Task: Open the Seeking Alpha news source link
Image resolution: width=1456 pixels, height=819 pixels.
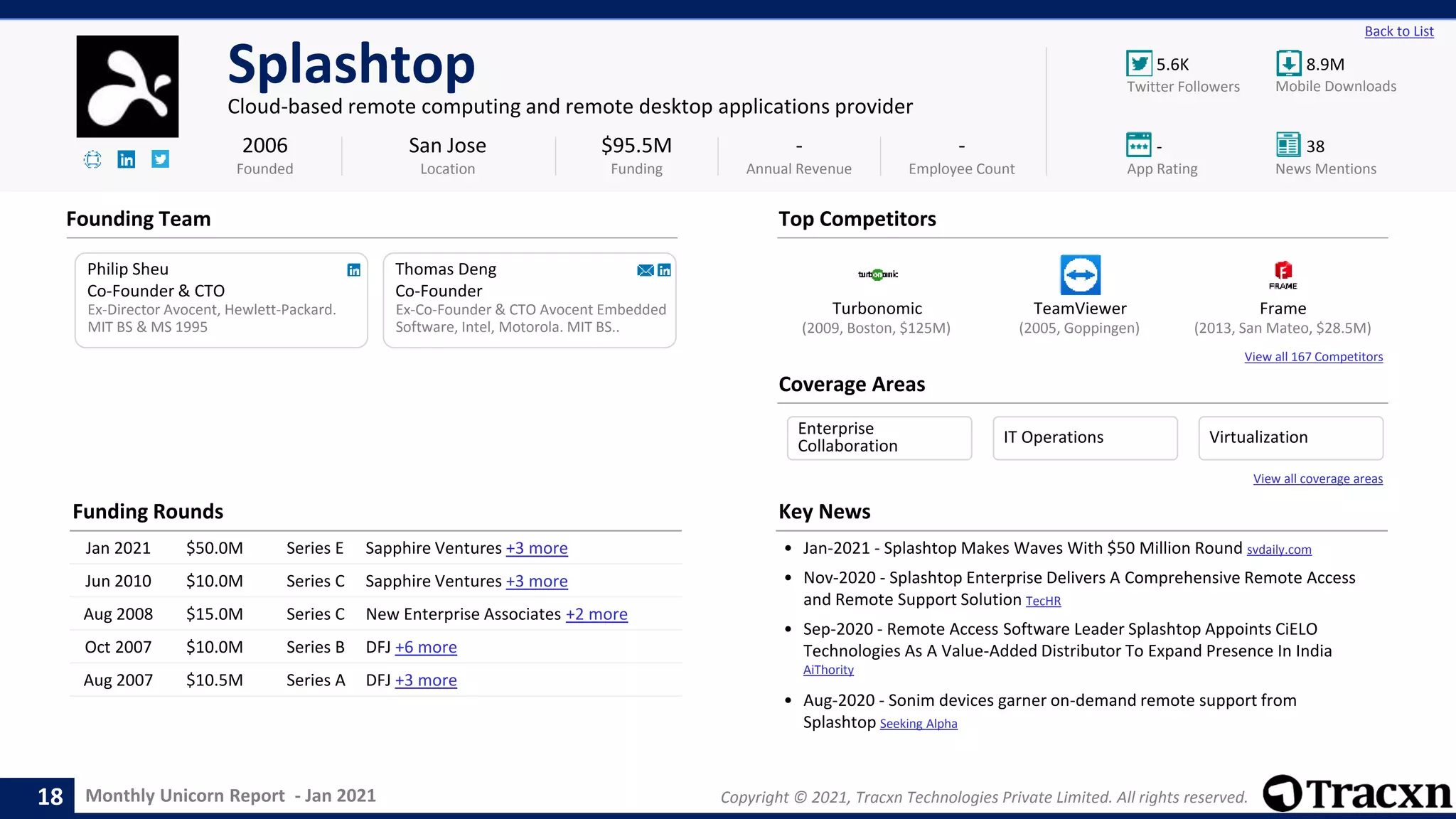Action: coord(918,724)
